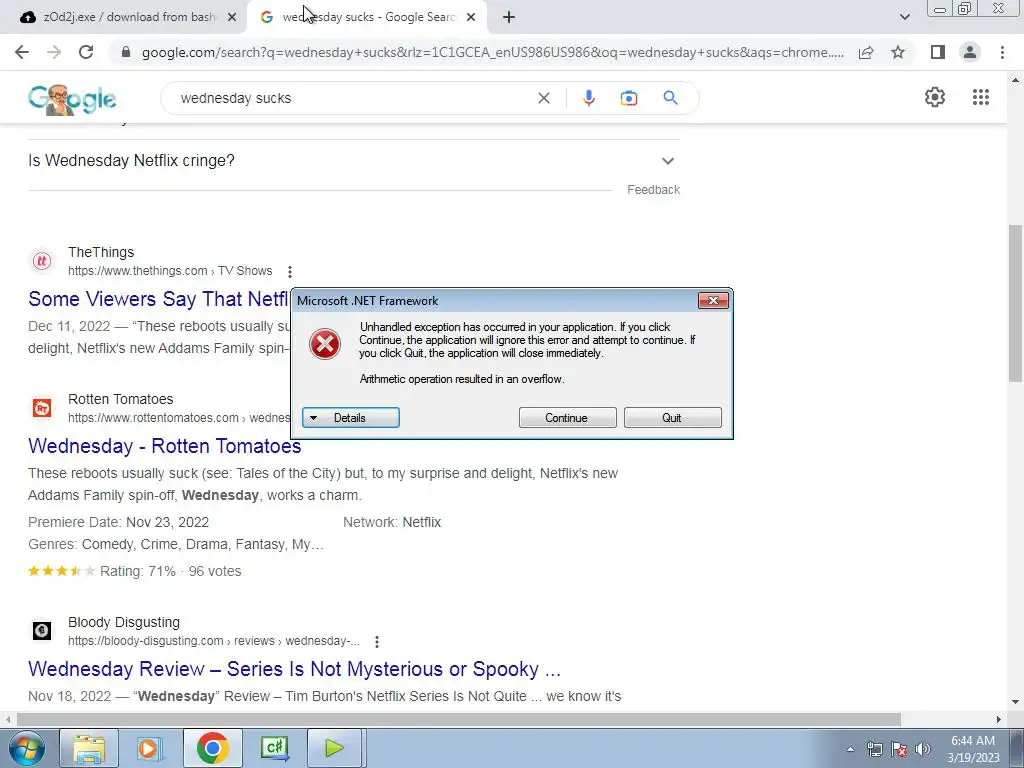Expand the error dialog Details

point(351,418)
